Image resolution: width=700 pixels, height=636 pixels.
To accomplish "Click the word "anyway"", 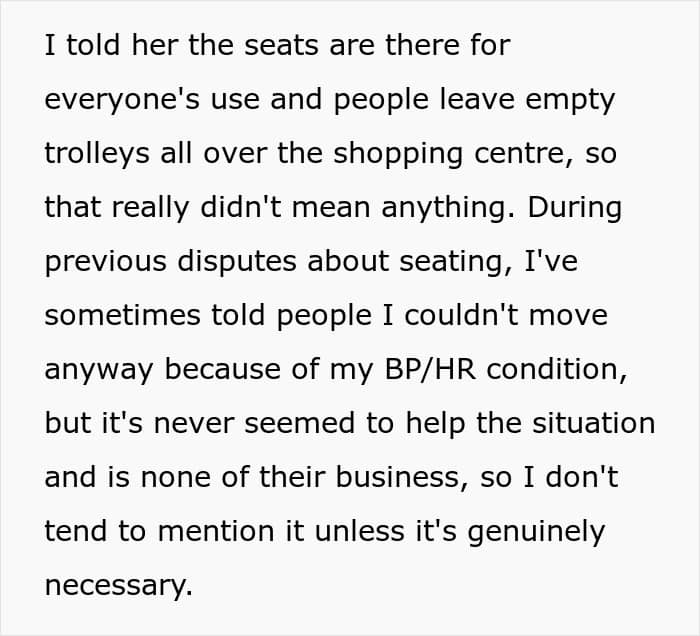I will tap(99, 369).
